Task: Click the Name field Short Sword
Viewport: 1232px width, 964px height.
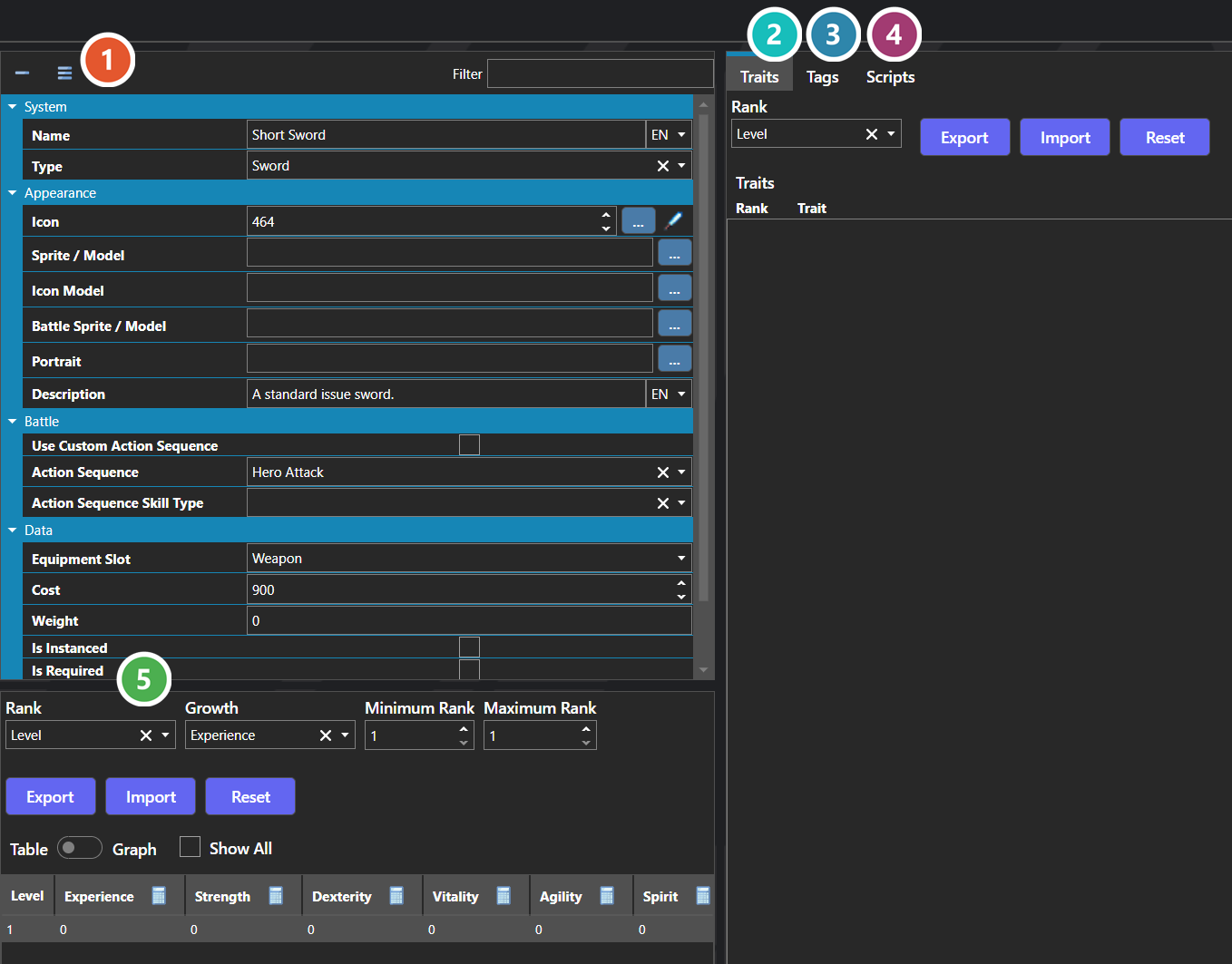Action: tap(445, 134)
